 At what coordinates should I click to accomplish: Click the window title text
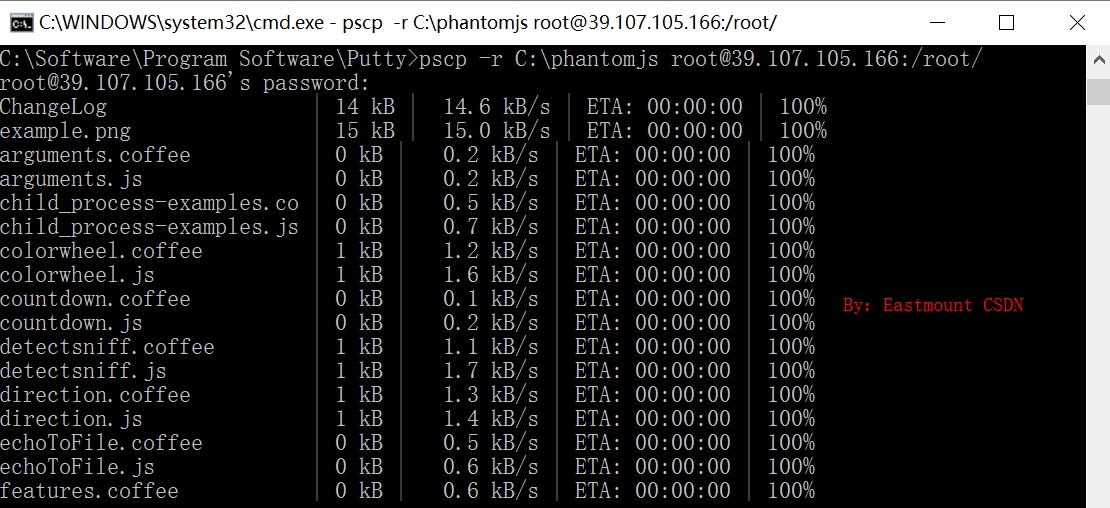[408, 23]
